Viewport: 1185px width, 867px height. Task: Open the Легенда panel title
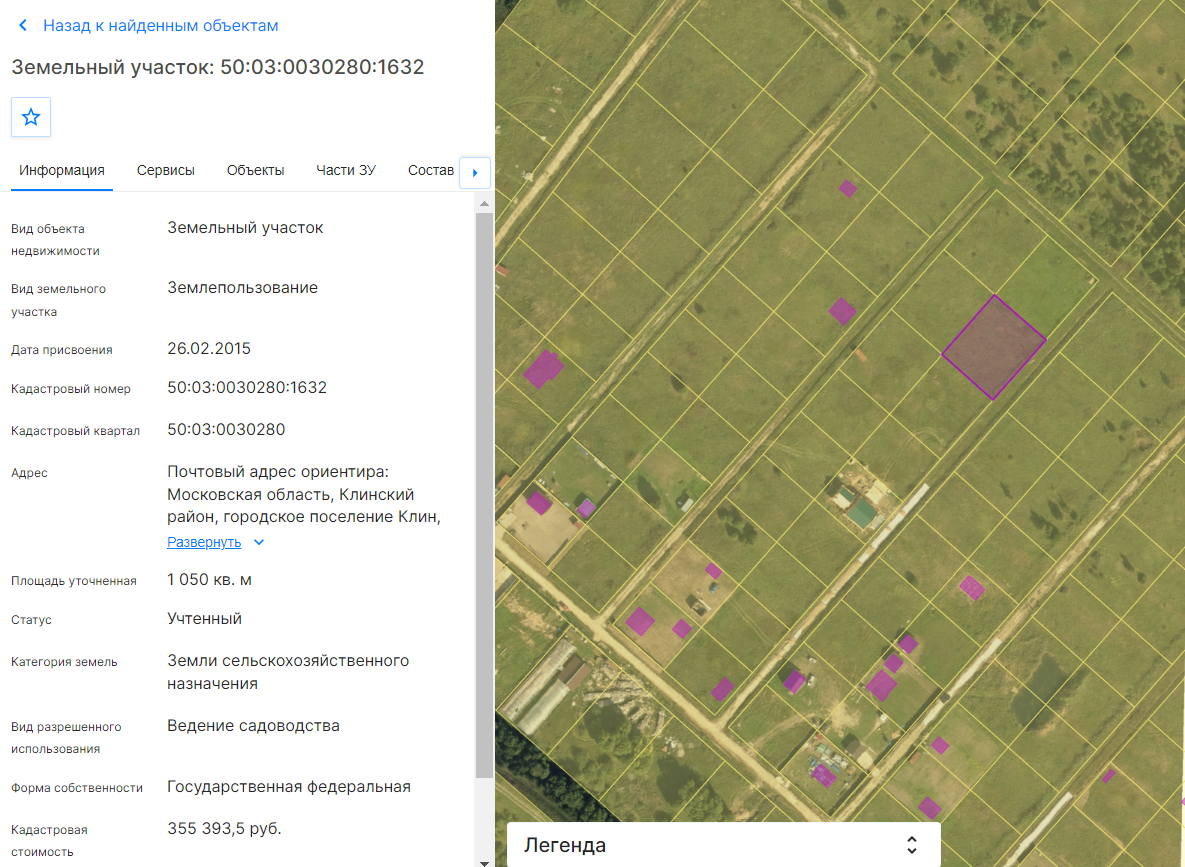[565, 845]
